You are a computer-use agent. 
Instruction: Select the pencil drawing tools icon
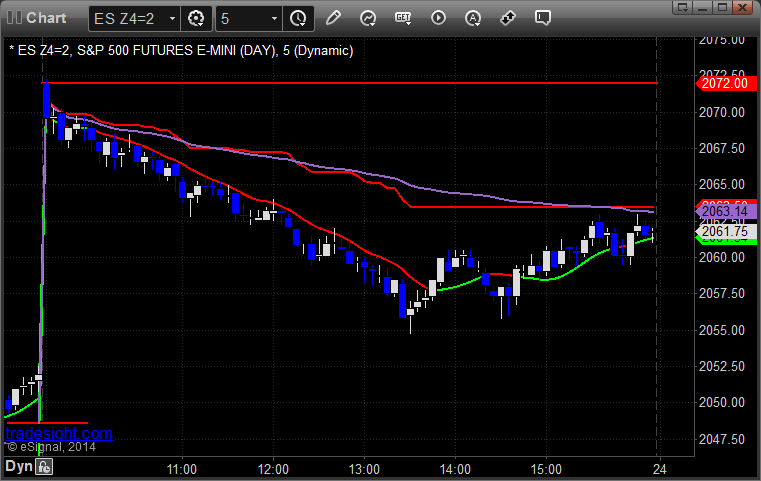(x=333, y=18)
